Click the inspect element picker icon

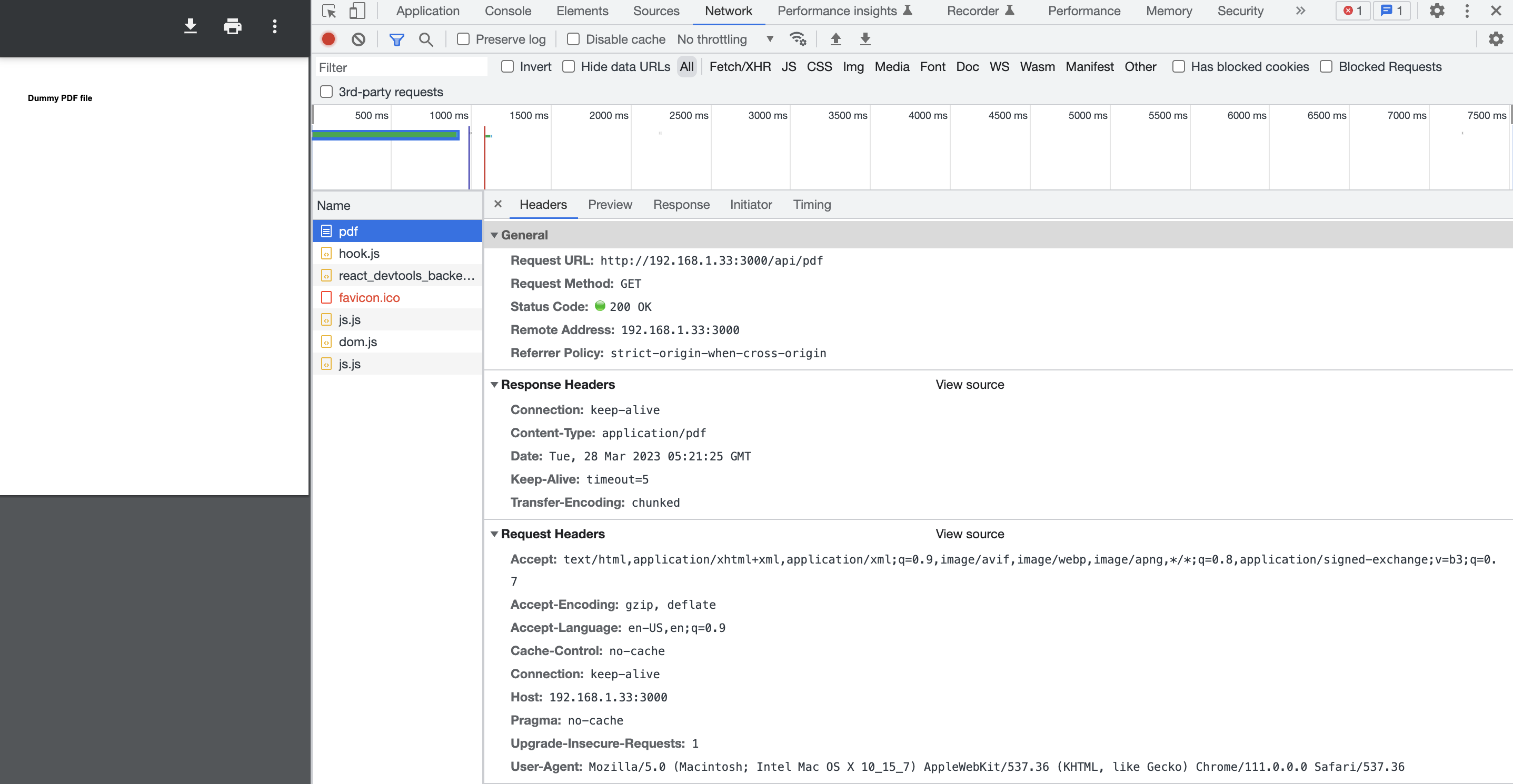point(329,11)
